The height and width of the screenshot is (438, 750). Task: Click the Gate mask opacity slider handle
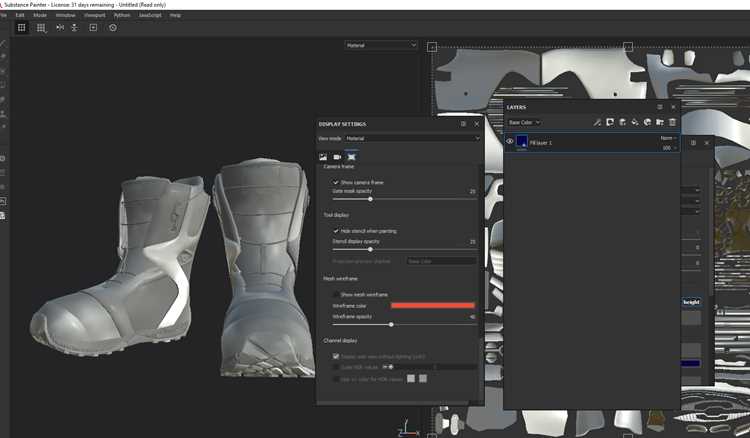pyautogui.click(x=370, y=199)
